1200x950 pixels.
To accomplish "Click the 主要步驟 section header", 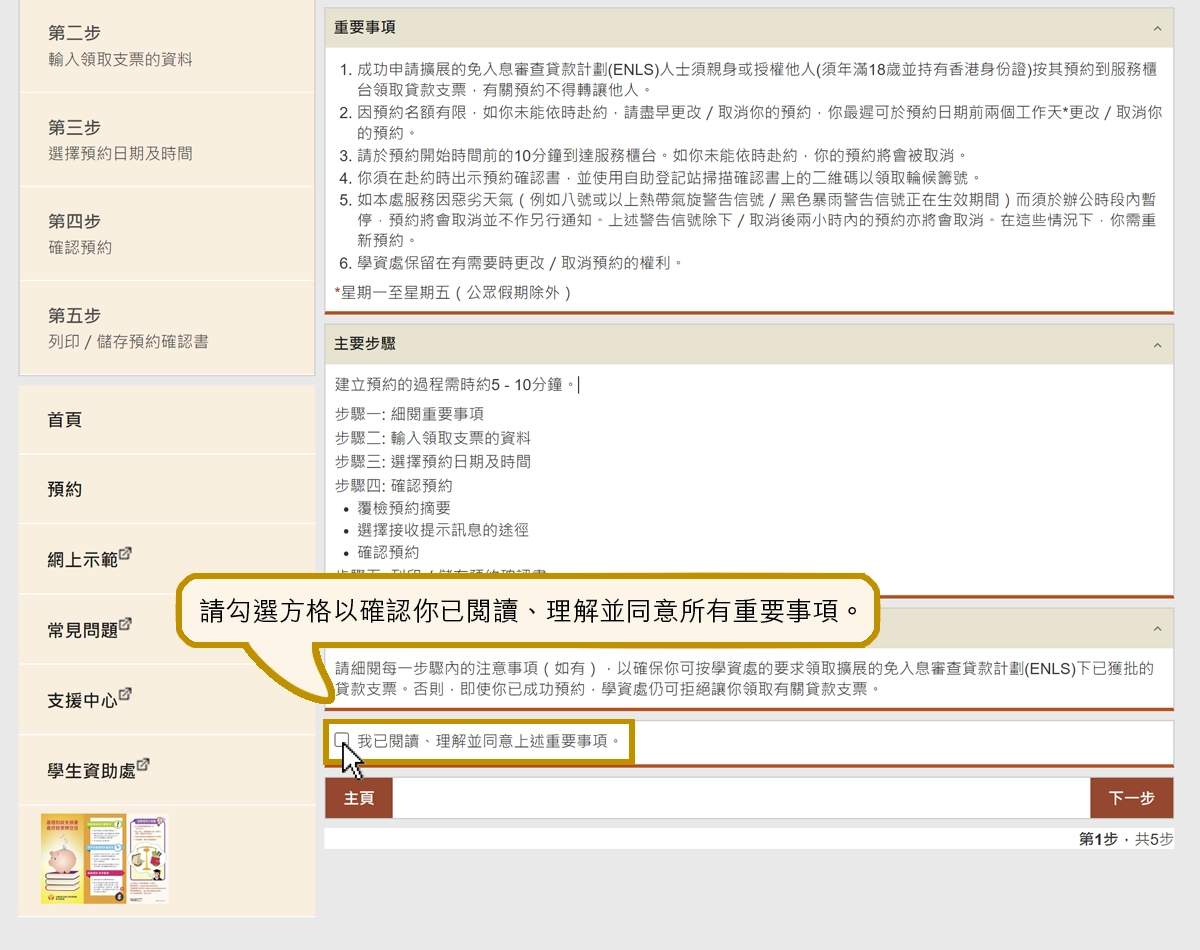I will pos(366,344).
